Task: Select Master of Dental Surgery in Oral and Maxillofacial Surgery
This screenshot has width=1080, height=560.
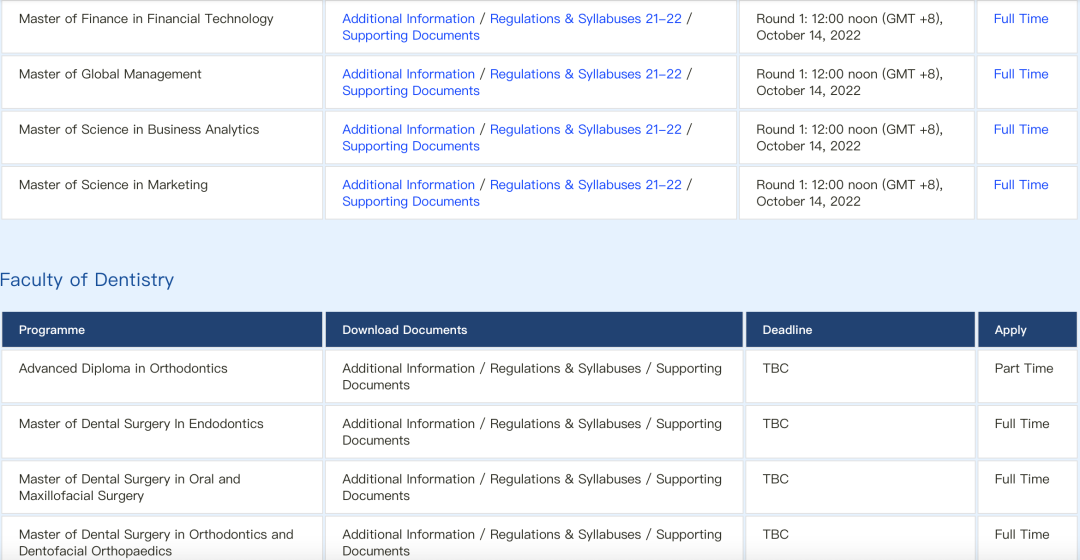Action: click(x=129, y=487)
